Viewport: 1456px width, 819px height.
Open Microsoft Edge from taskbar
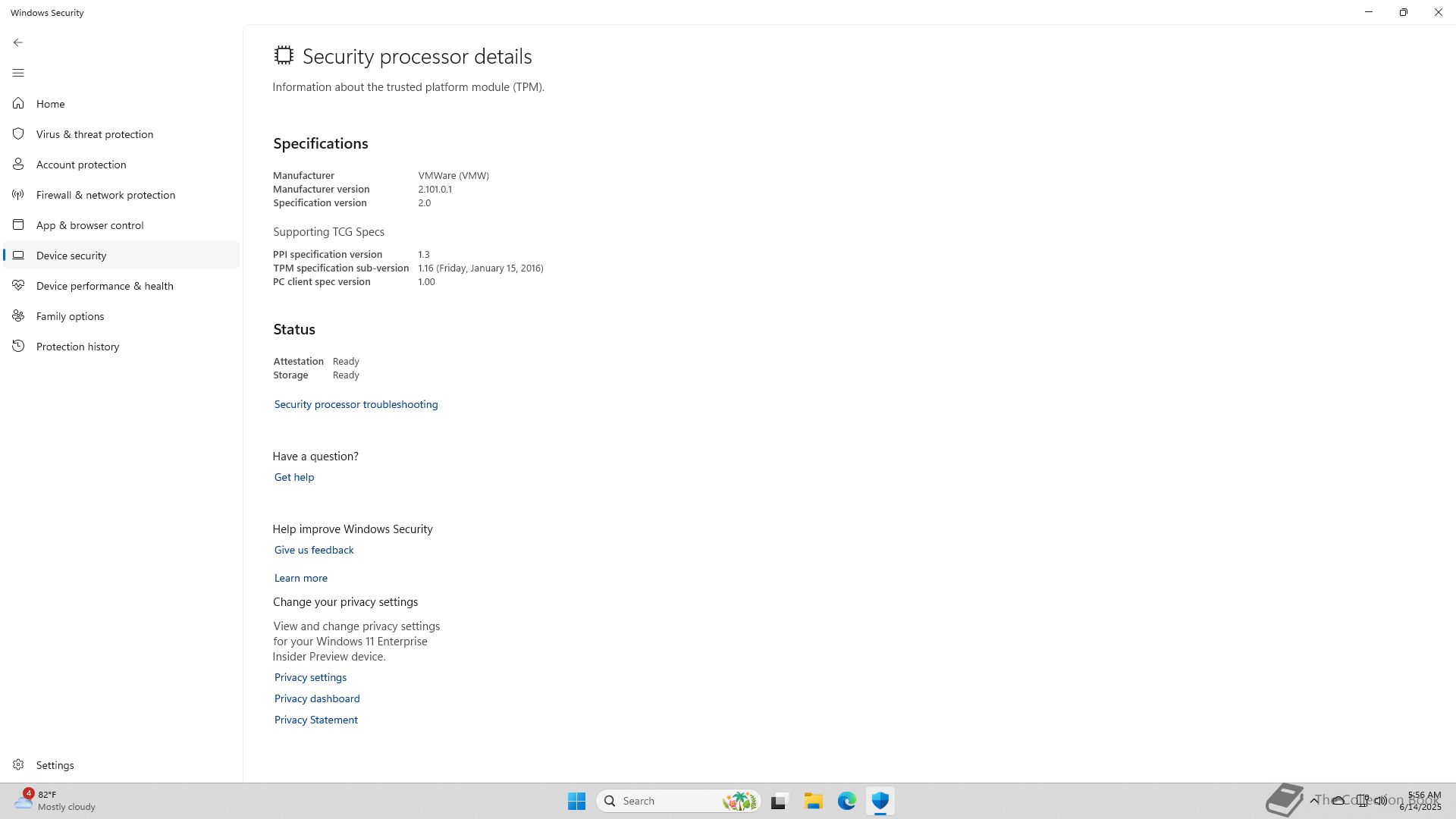point(846,801)
